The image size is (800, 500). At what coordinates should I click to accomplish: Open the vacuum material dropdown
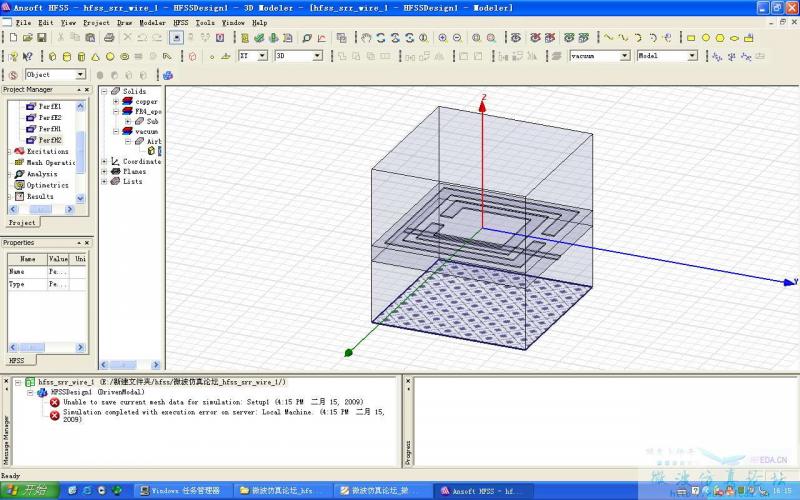(x=625, y=56)
